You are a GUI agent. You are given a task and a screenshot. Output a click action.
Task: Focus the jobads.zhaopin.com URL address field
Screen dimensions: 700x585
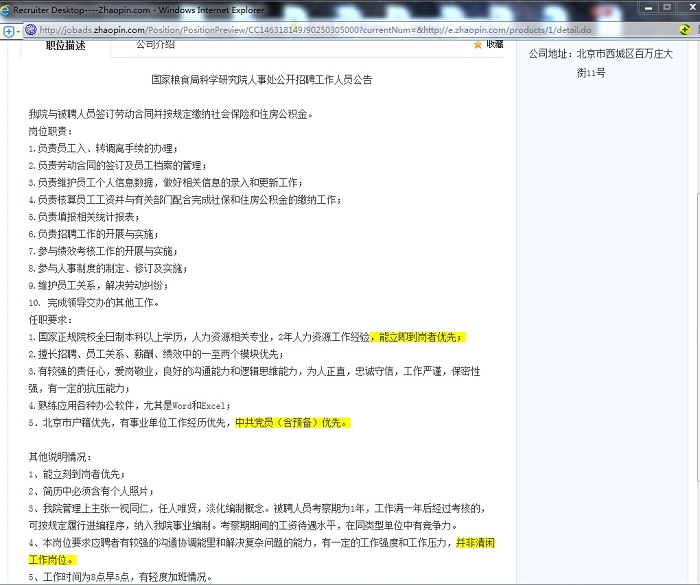pyautogui.click(x=300, y=30)
